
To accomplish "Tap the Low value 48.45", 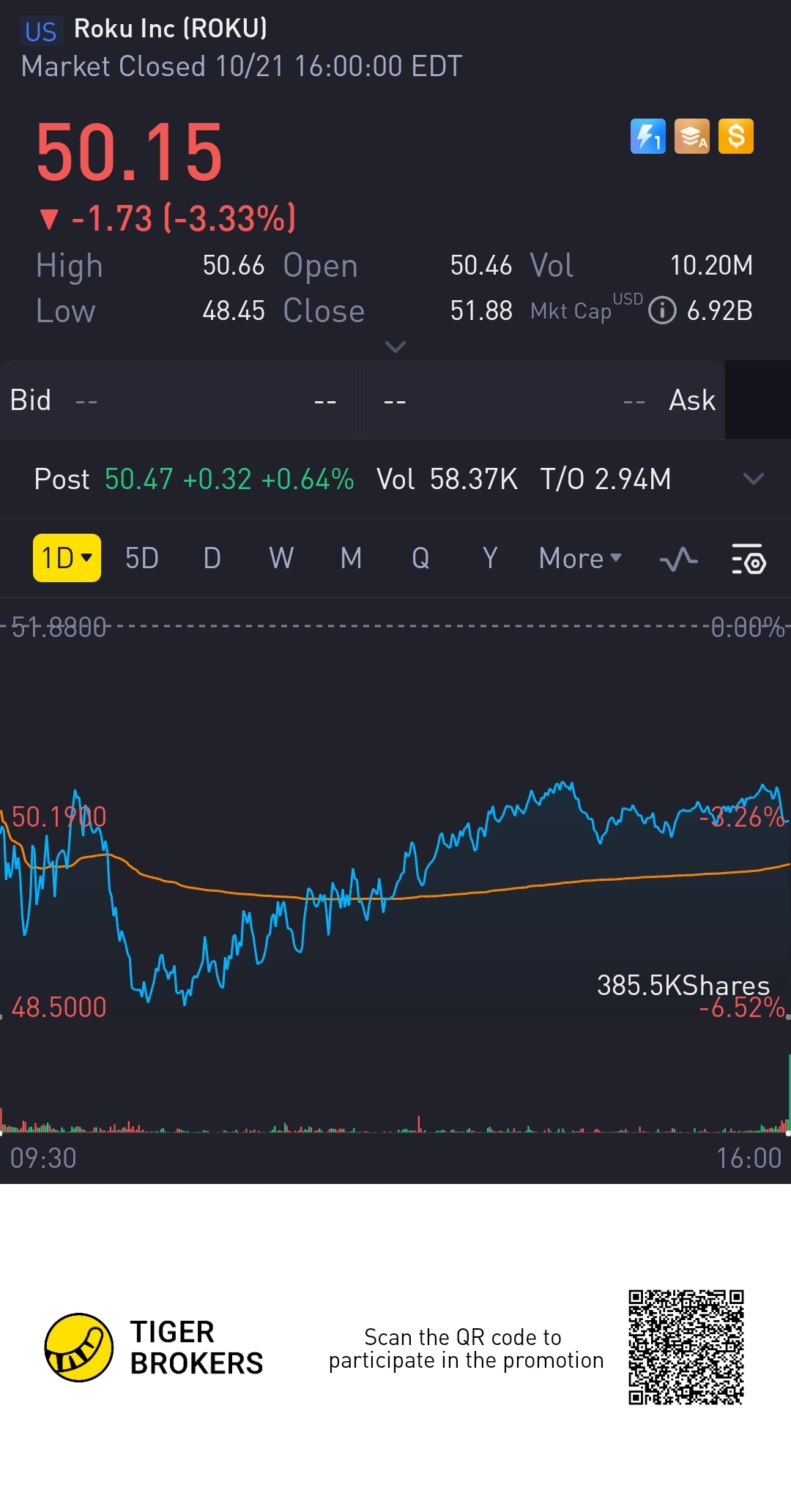I will coord(234,310).
